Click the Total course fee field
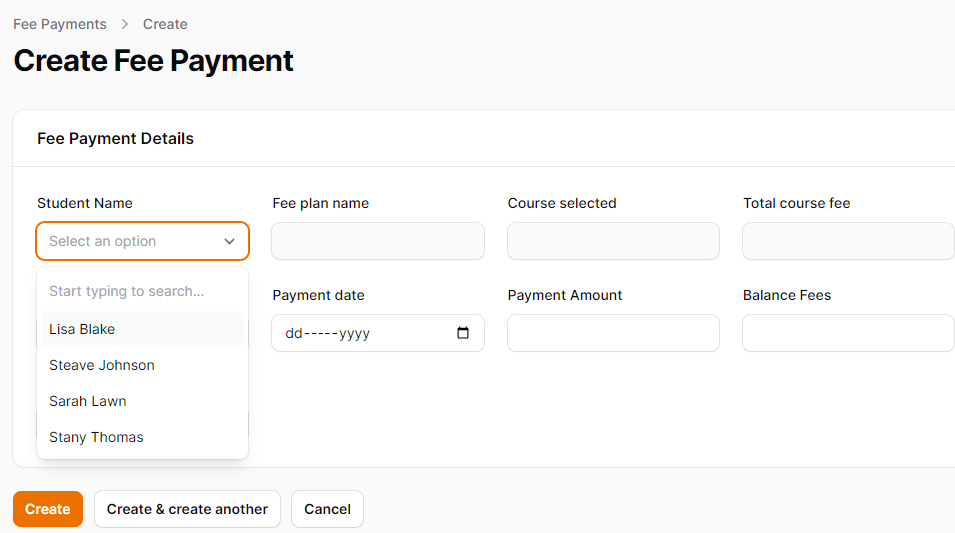Image resolution: width=955 pixels, height=533 pixels. tap(848, 241)
